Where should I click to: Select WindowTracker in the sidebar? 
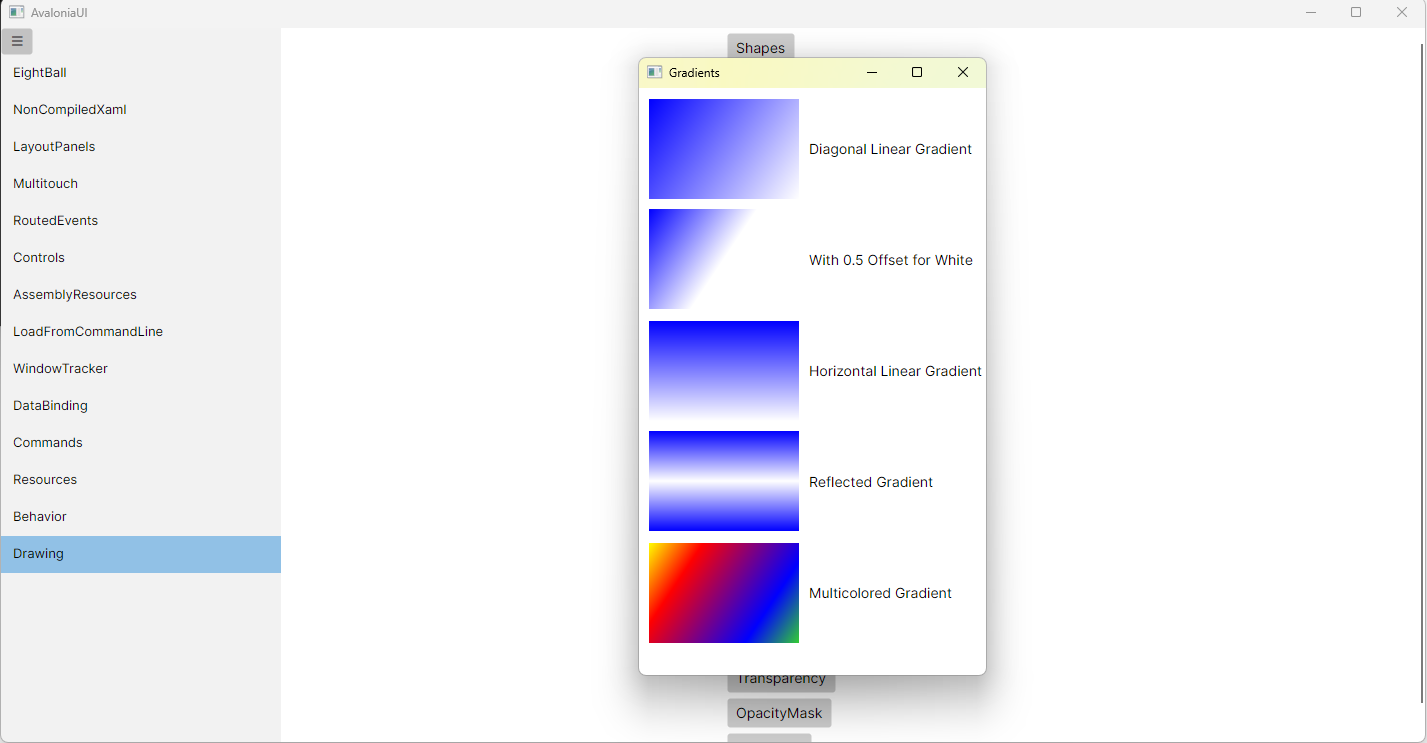click(141, 369)
